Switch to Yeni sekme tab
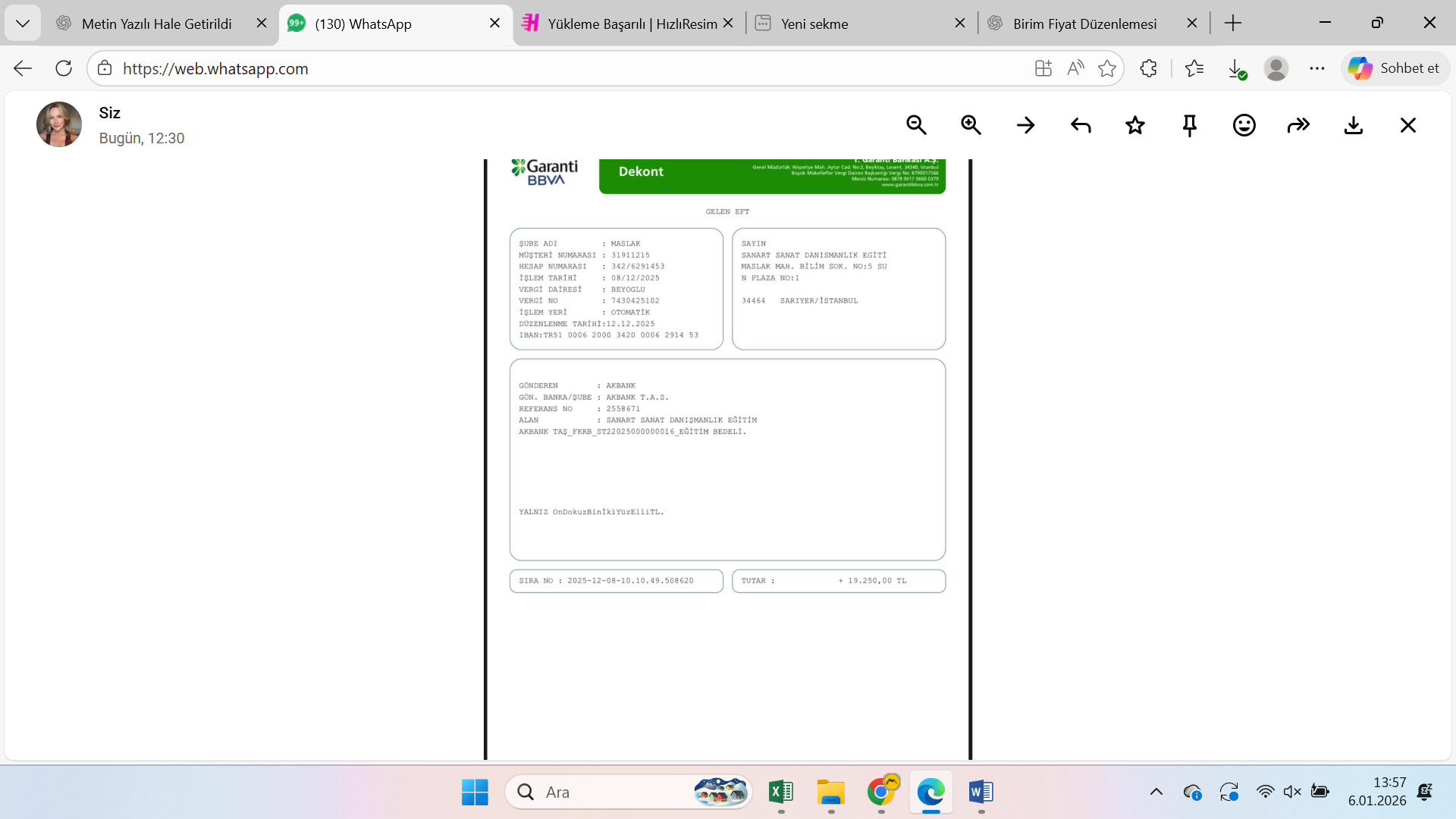 [x=861, y=24]
